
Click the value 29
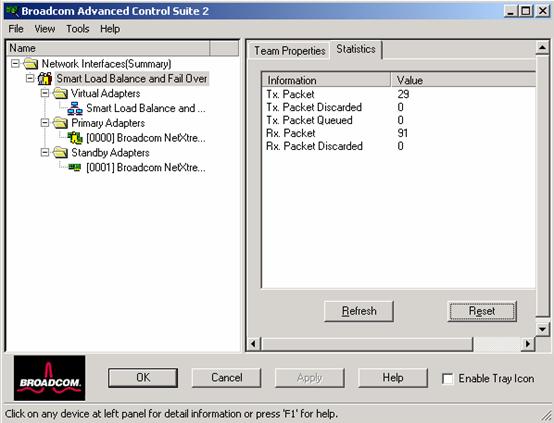(x=403, y=94)
